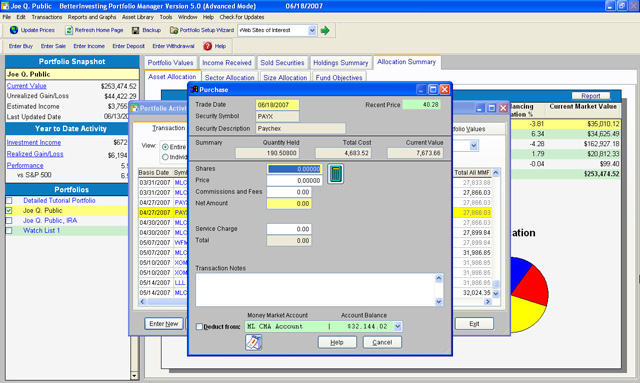The width and height of the screenshot is (640, 383).
Task: Open the Fund Objectives sub-tab
Action: pyautogui.click(x=339, y=78)
